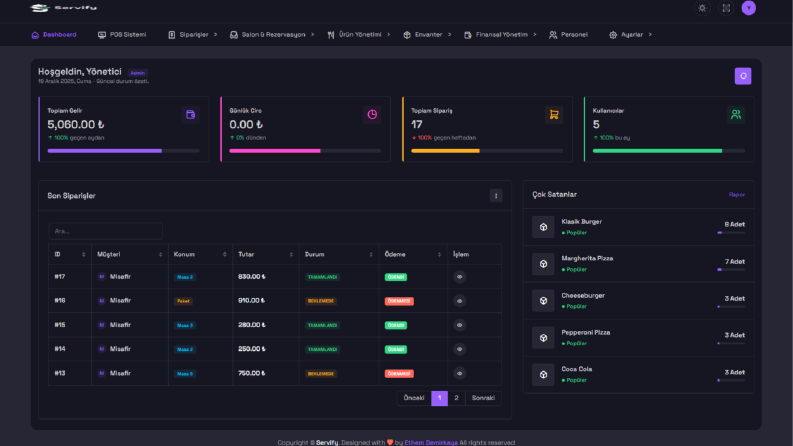Expand Salon & Rezervasyon menu
This screenshot has height=446, width=793.
click(x=272, y=35)
